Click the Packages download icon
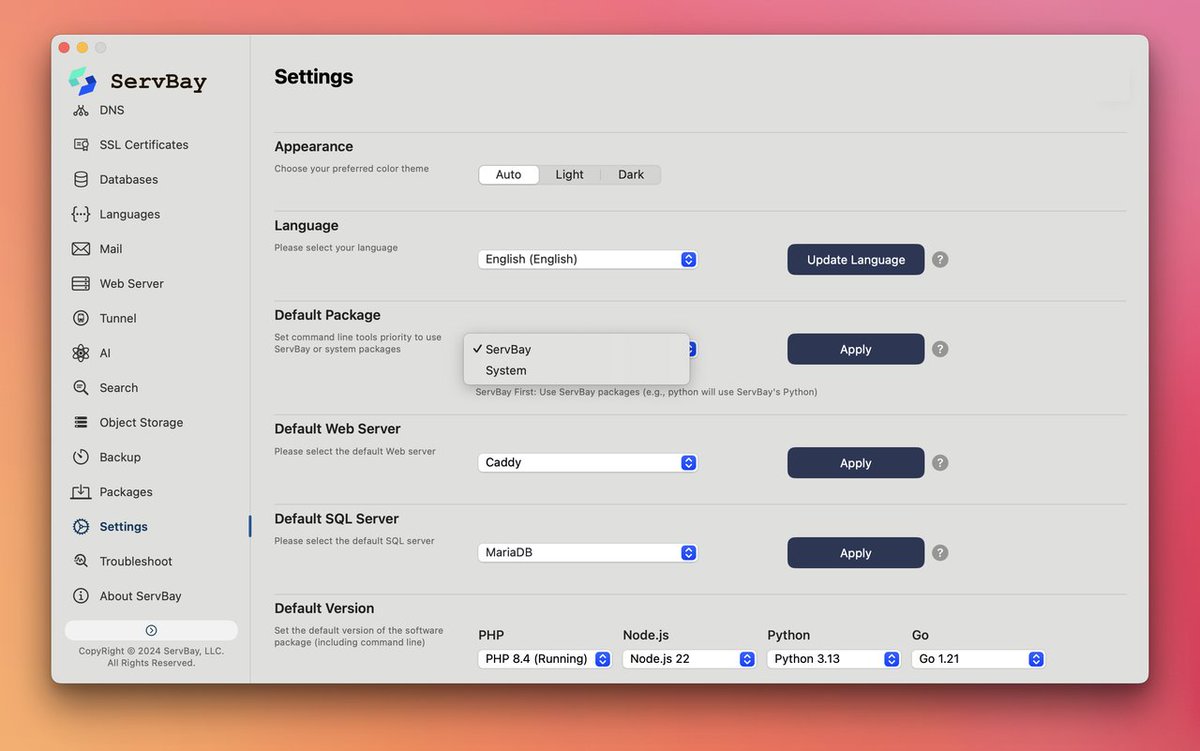The image size is (1200, 751). click(81, 492)
